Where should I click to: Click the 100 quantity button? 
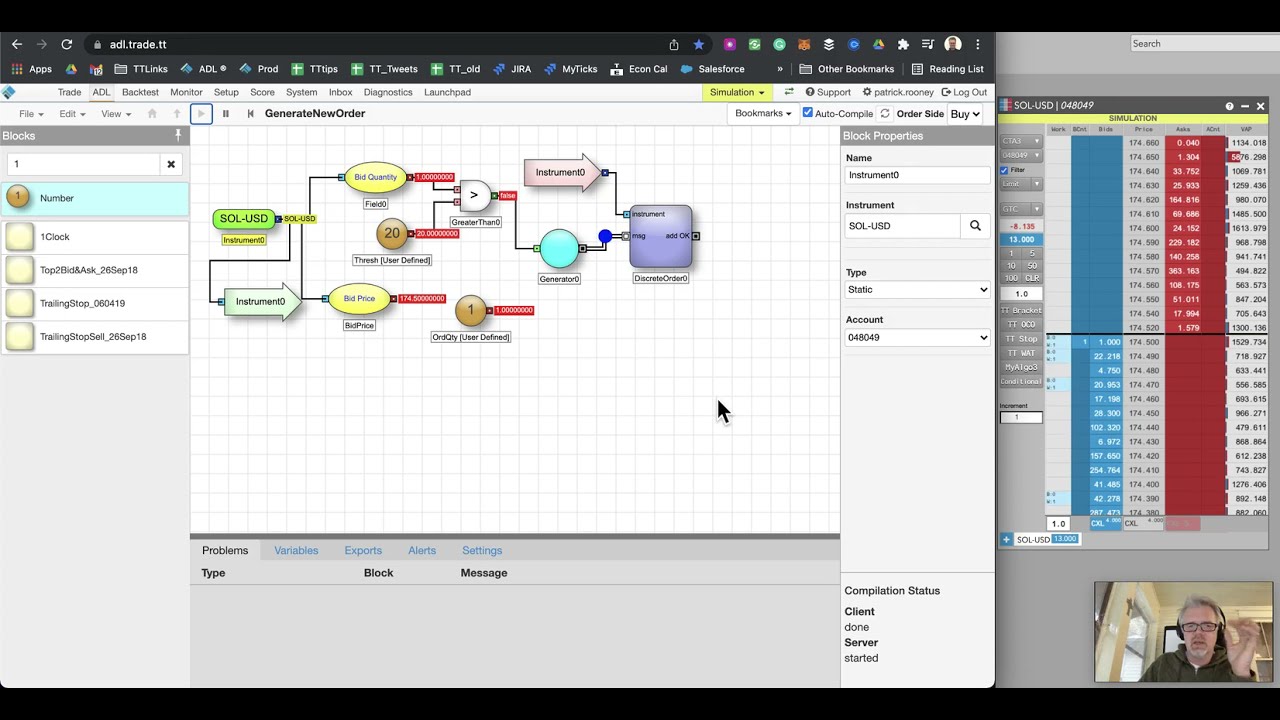[1011, 278]
